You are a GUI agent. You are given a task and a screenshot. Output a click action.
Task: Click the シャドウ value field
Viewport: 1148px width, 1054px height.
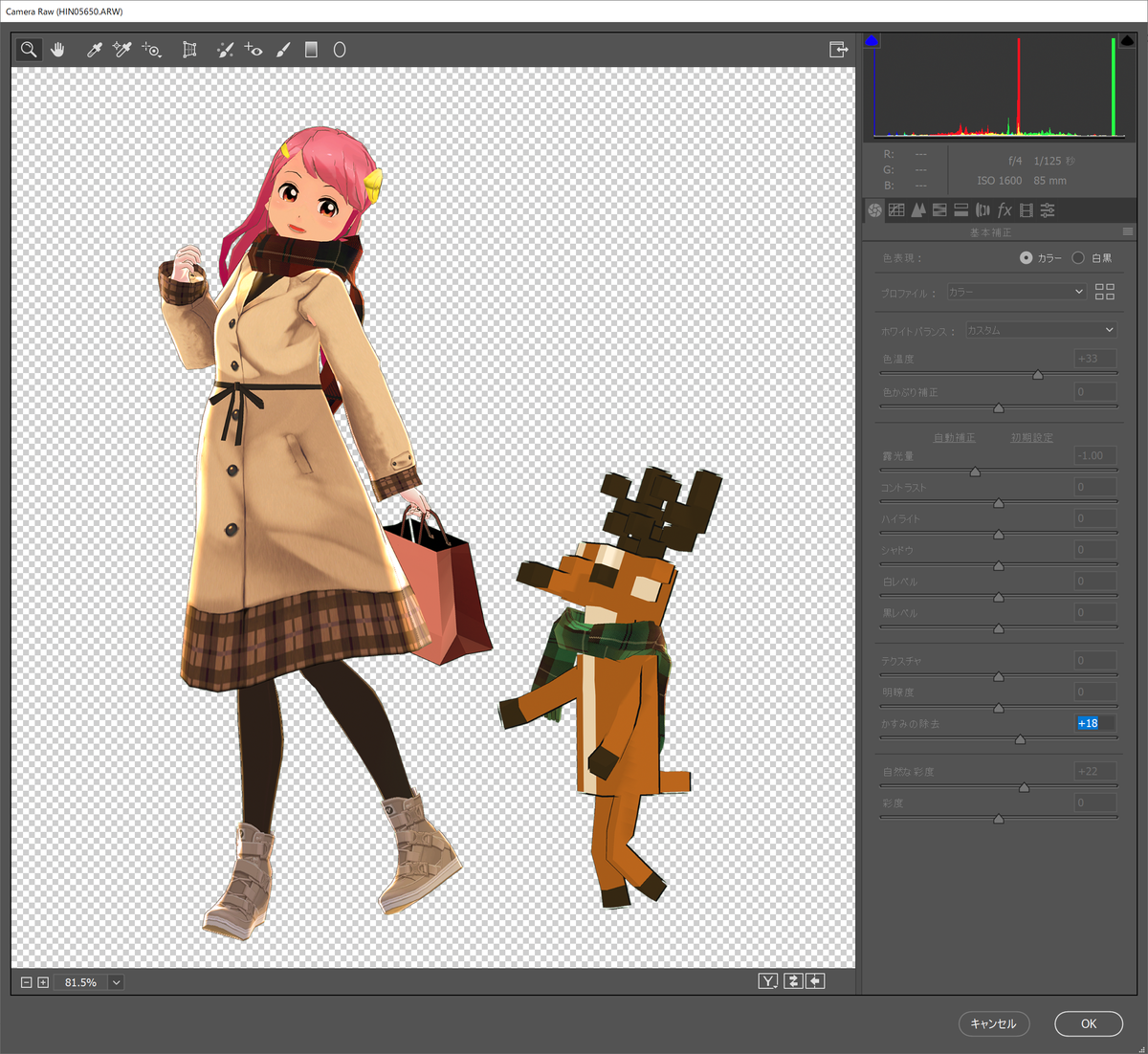pos(1095,550)
